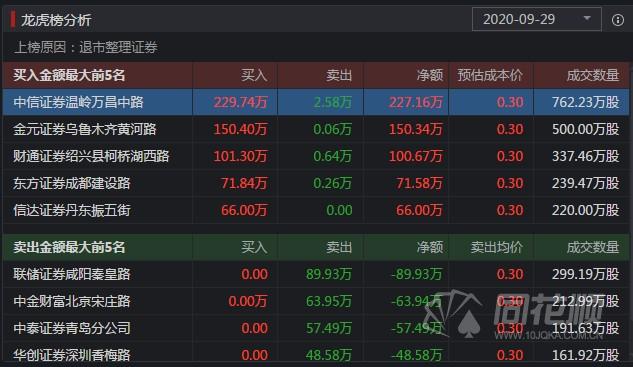This screenshot has height=367, width=633.
Task: Click volume 337.46万股
Action: click(585, 156)
